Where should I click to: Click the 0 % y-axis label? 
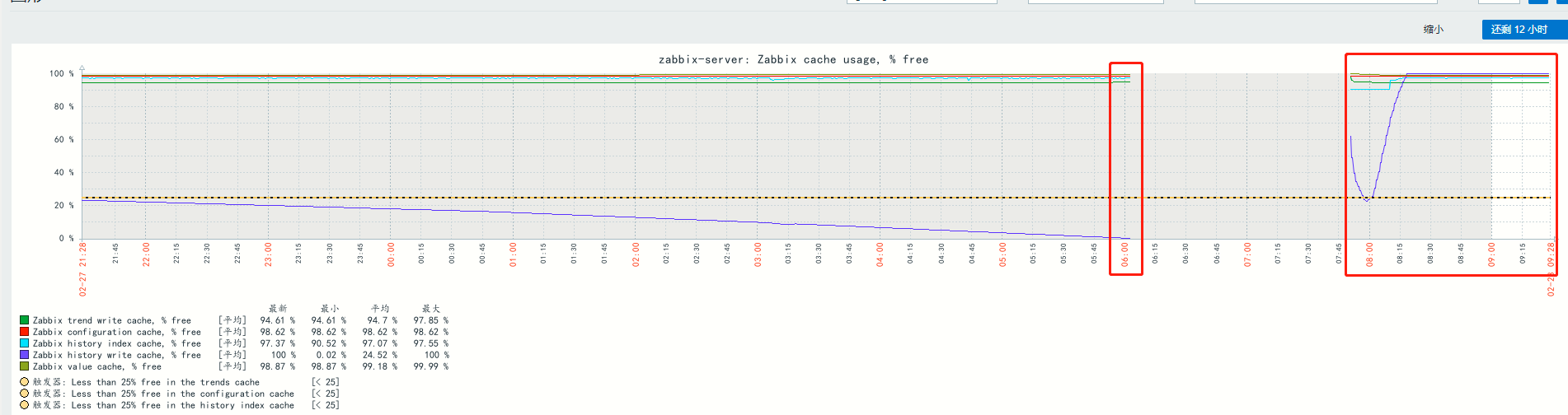pos(66,238)
